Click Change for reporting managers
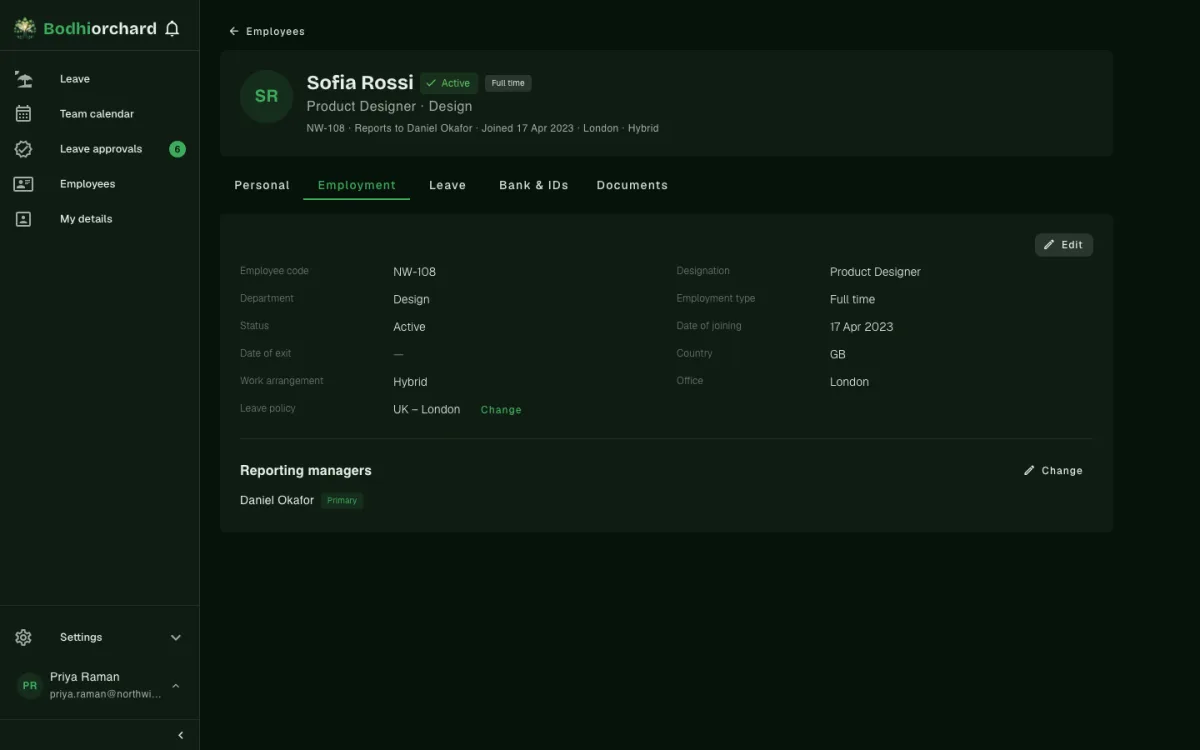 (1053, 470)
